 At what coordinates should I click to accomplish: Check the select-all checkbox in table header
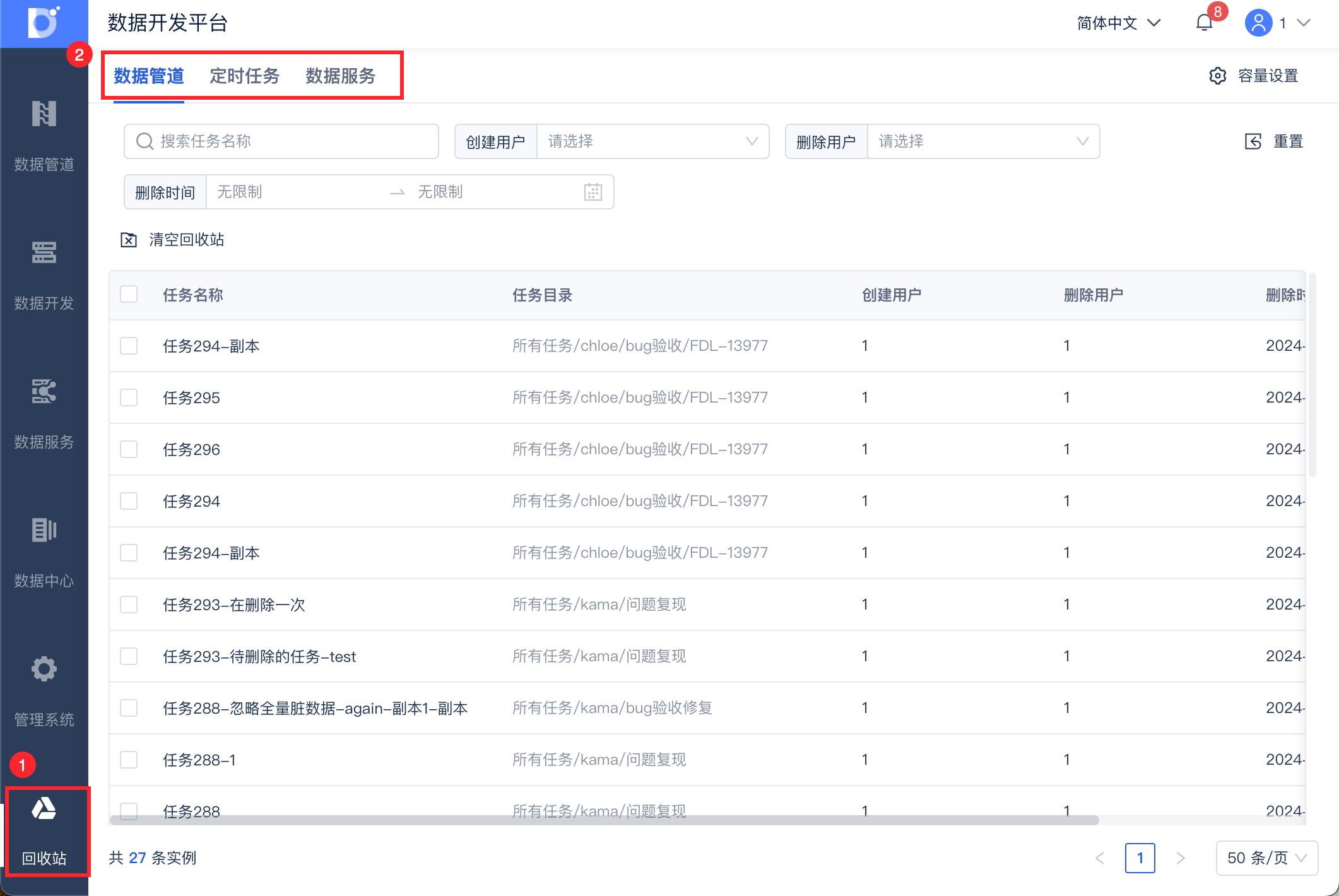[x=129, y=295]
